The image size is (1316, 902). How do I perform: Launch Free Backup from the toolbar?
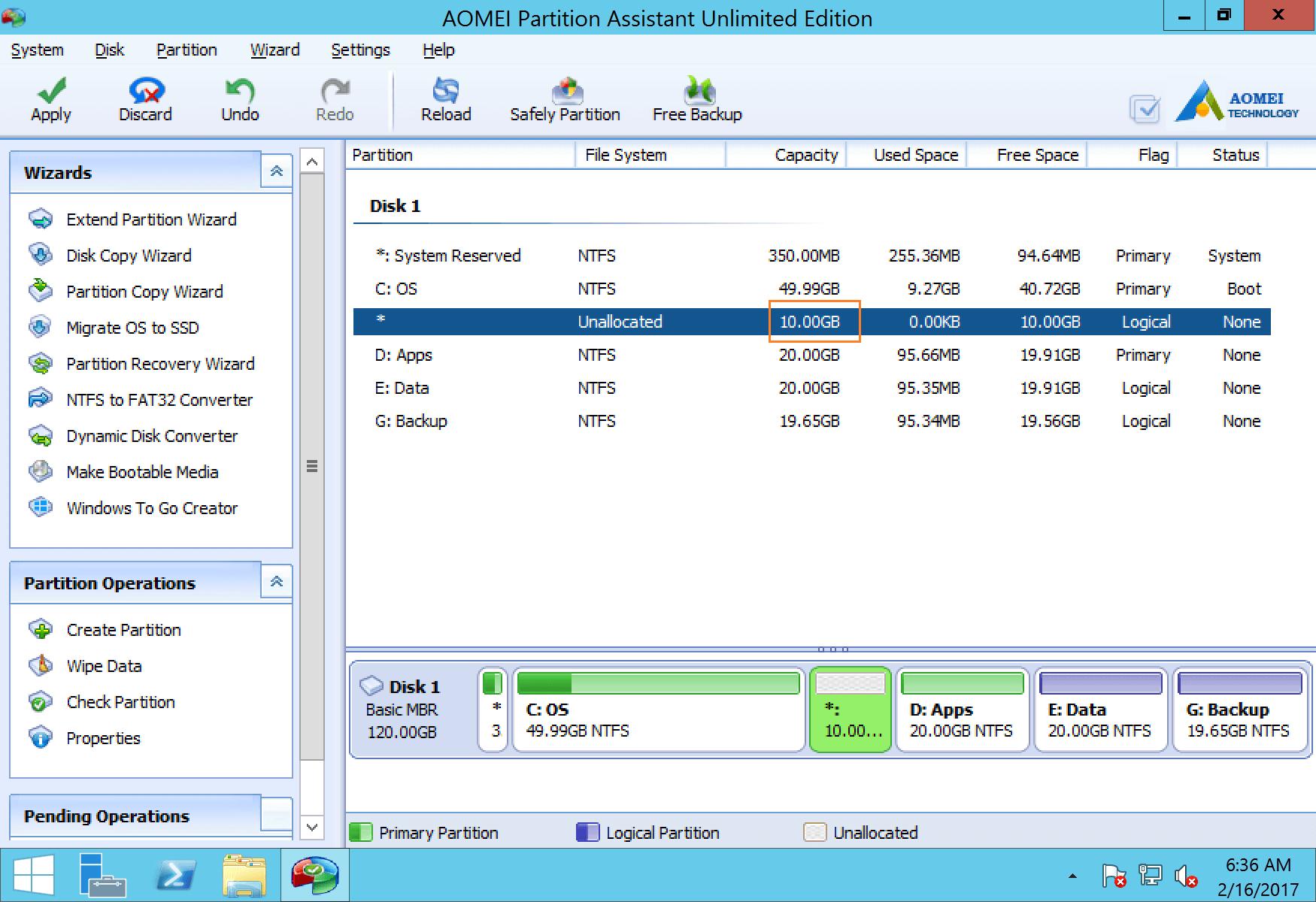point(697,91)
